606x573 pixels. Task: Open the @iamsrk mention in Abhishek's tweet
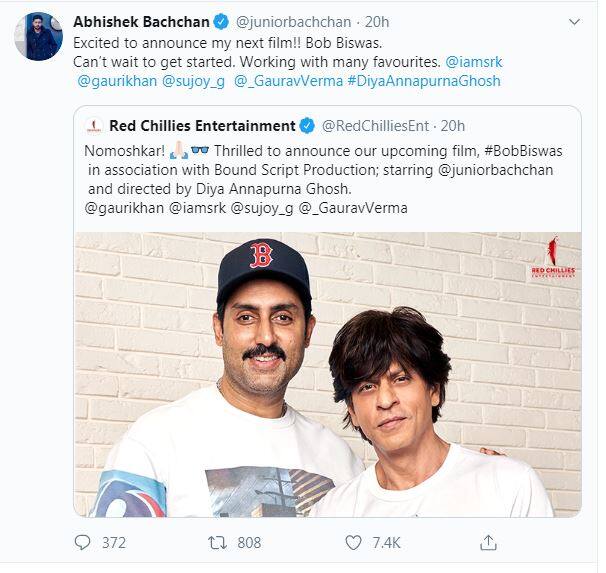[x=474, y=62]
